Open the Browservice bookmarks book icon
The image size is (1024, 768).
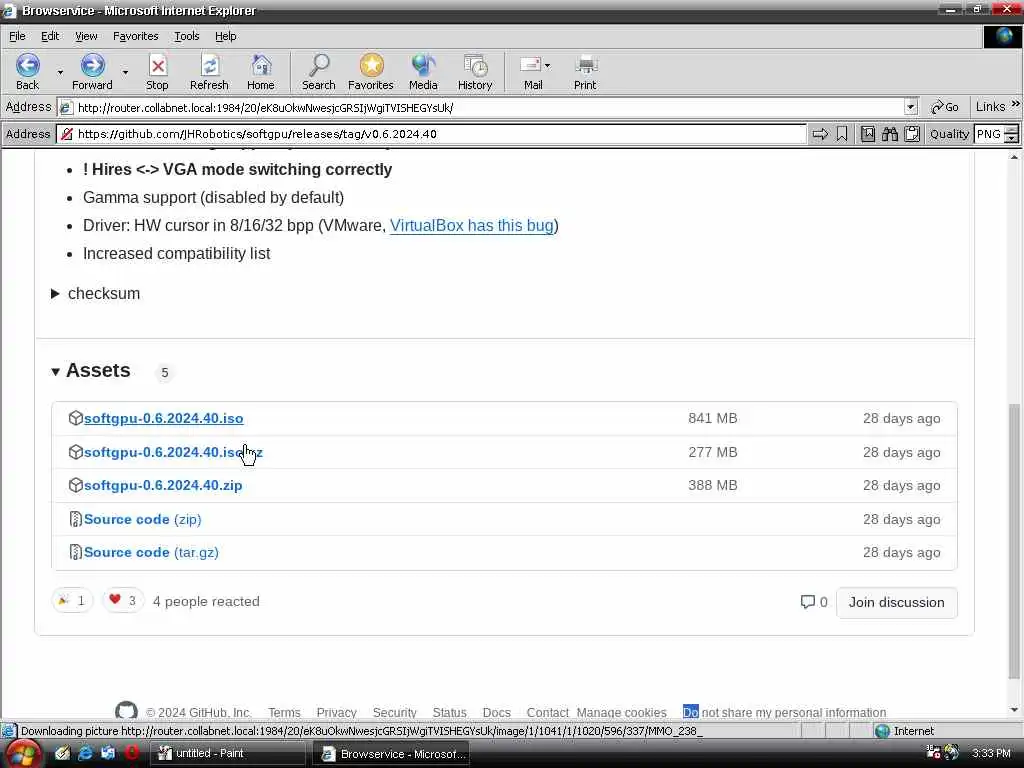tap(867, 135)
